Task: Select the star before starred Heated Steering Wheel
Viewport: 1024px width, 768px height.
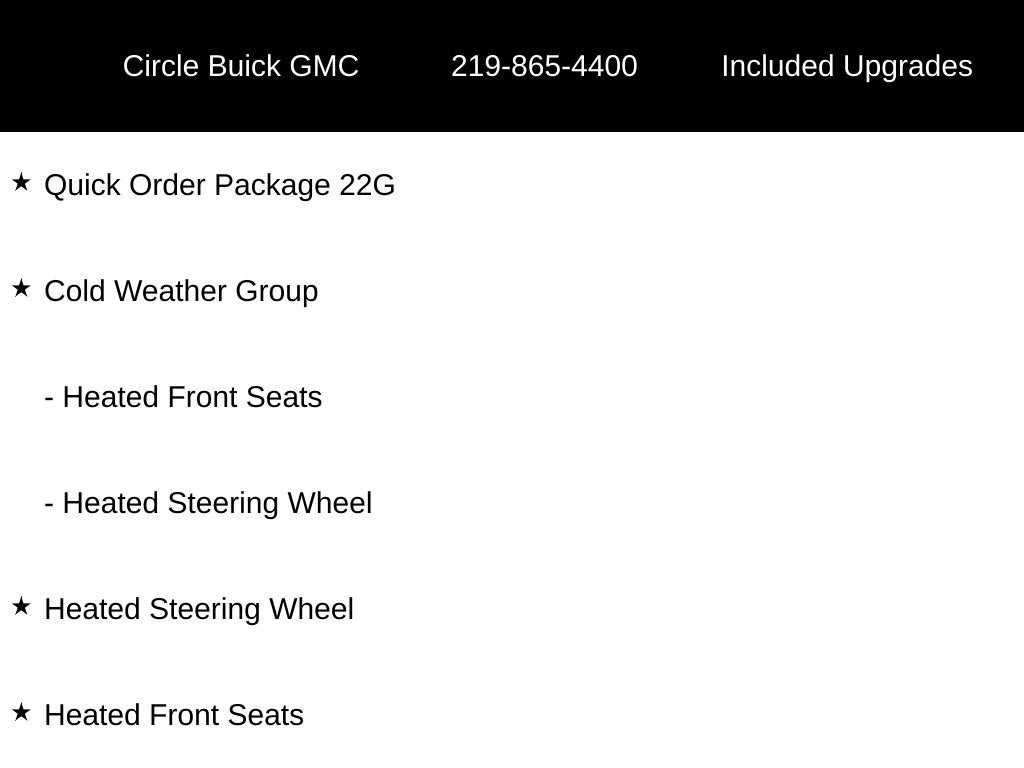Action: point(22,606)
